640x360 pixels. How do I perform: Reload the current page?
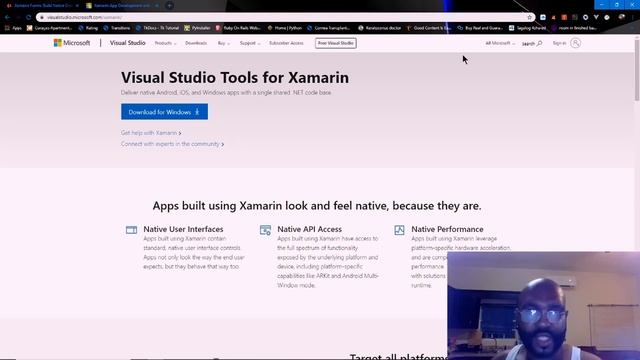pos(28,17)
